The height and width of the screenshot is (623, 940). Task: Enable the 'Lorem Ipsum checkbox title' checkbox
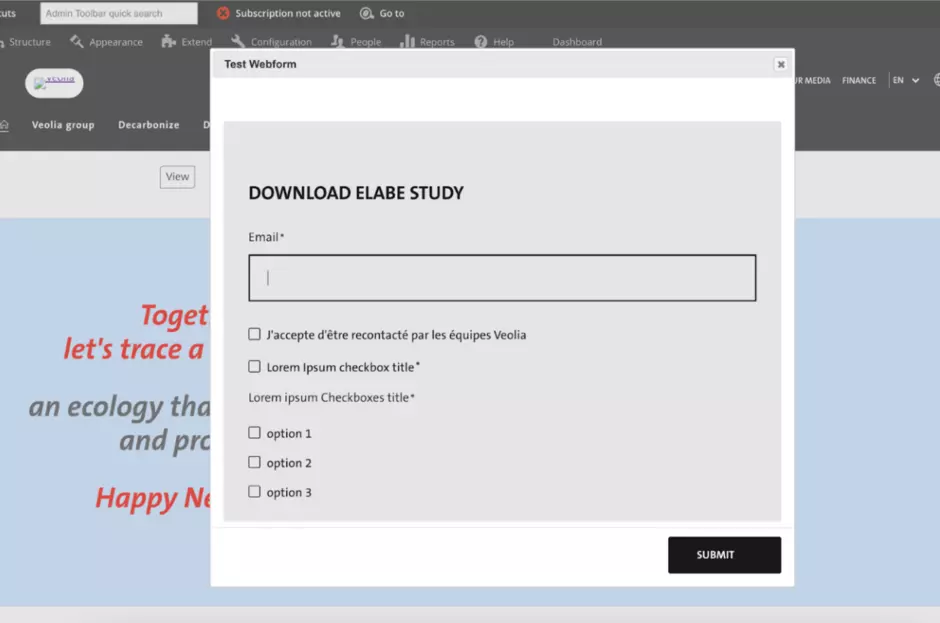pyautogui.click(x=254, y=366)
